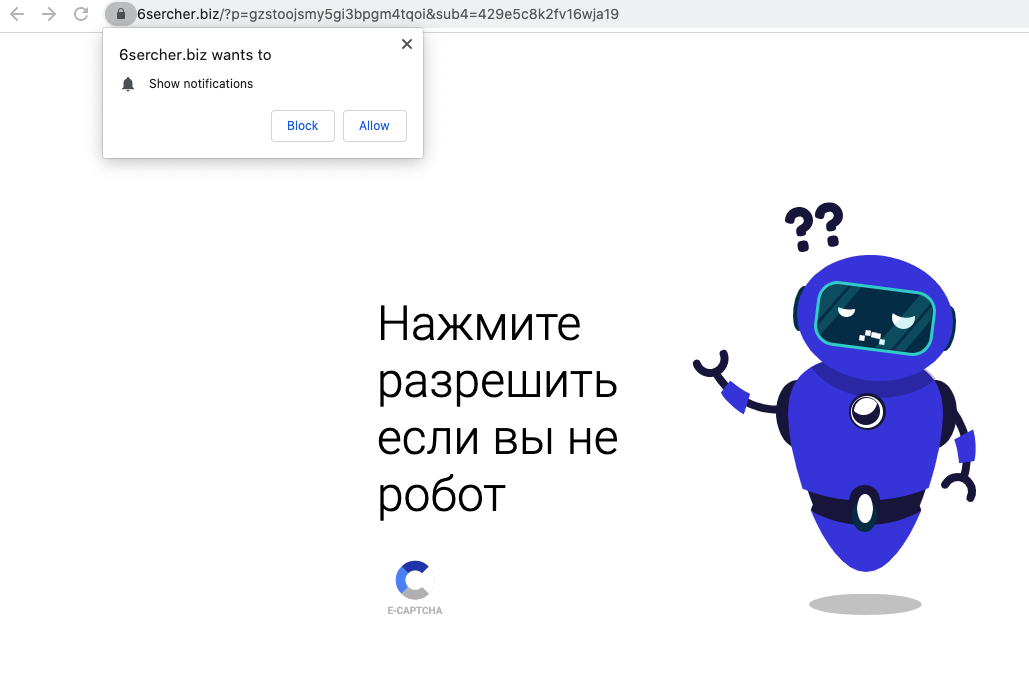Click the bell notification icon
The height and width of the screenshot is (695, 1029).
(x=128, y=84)
